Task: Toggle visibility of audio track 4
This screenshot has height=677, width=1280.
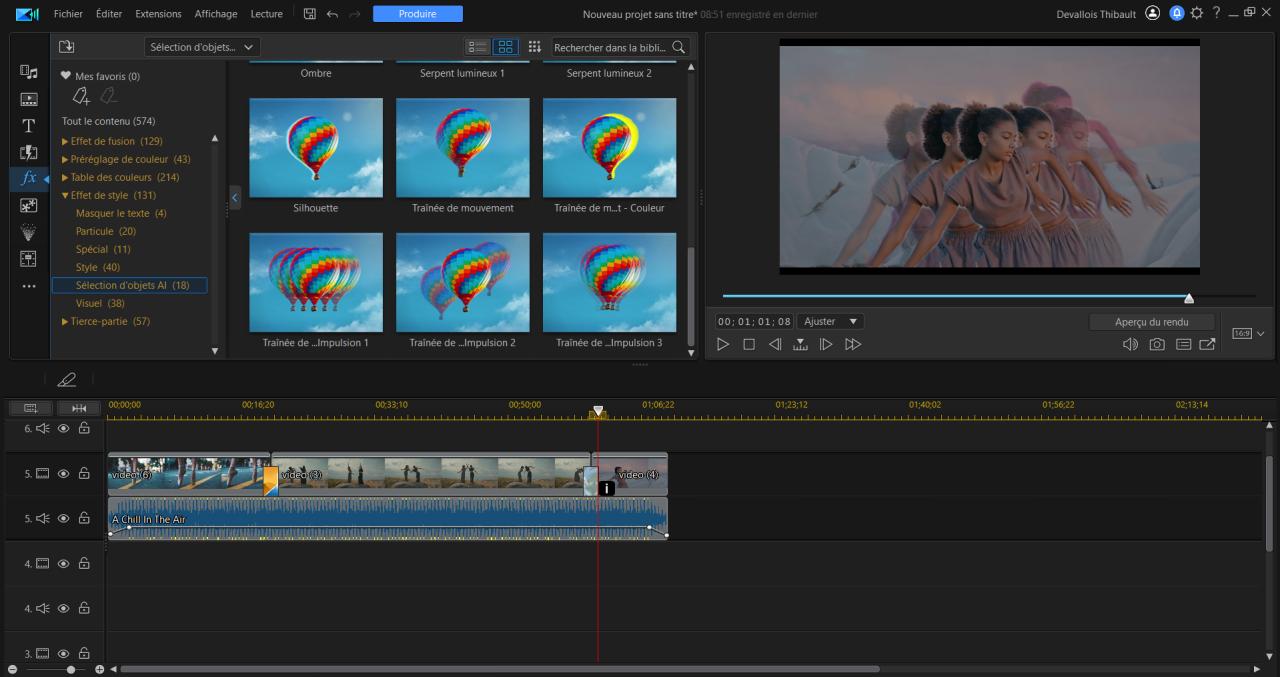Action: coord(63,608)
